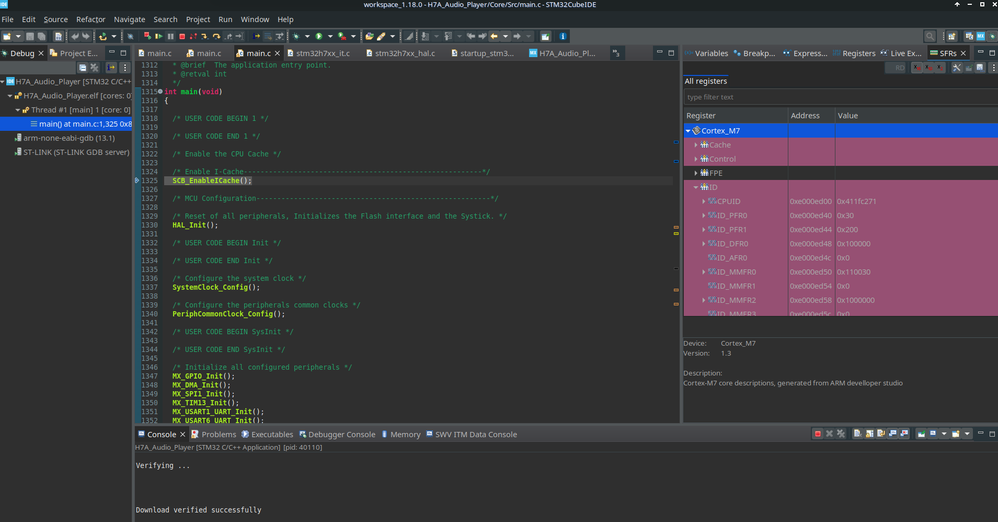The width and height of the screenshot is (998, 522).
Task: Click the SFRs configure tools icon
Action: (957, 67)
